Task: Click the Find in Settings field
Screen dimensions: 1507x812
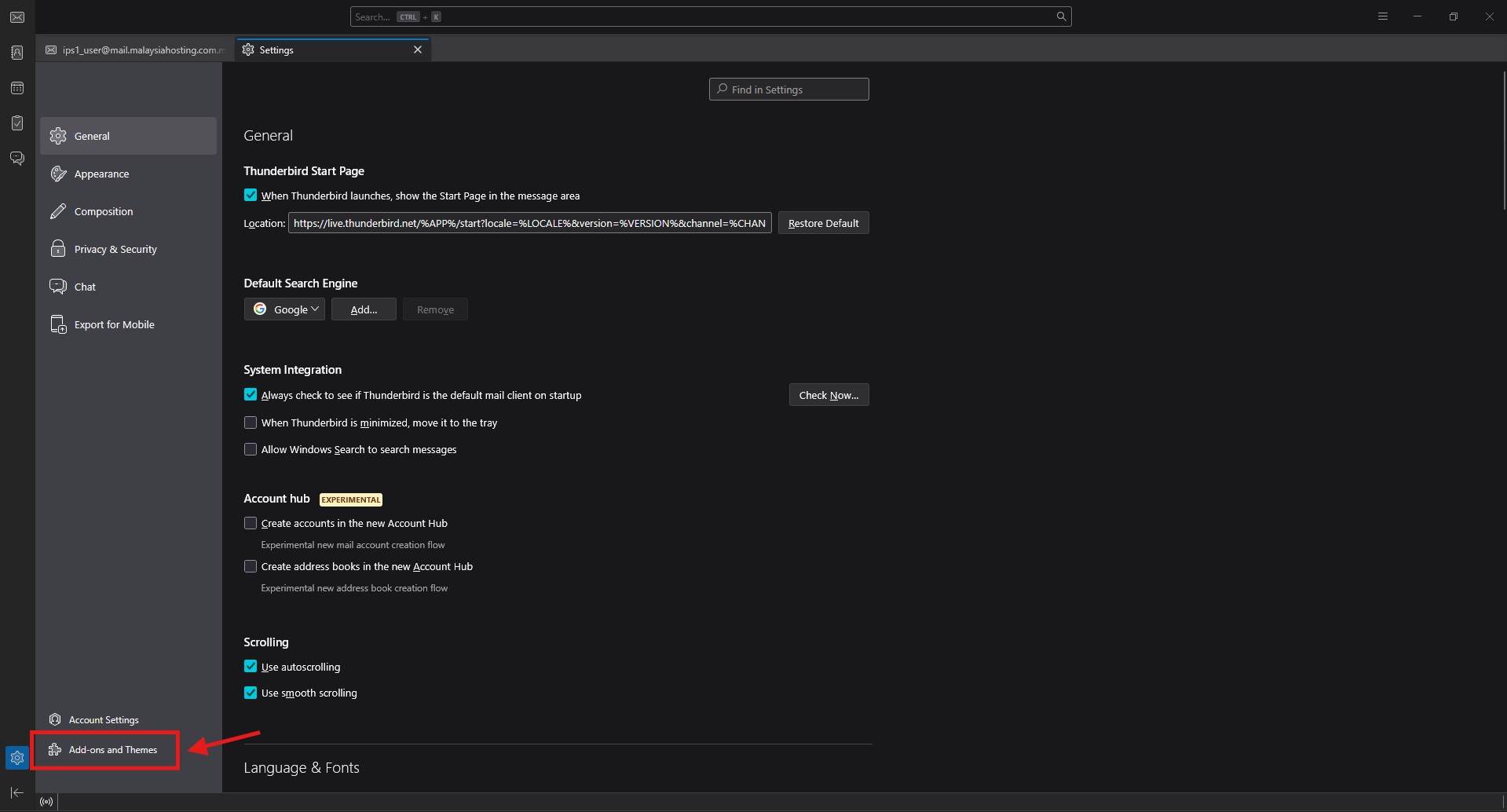Action: 788,90
